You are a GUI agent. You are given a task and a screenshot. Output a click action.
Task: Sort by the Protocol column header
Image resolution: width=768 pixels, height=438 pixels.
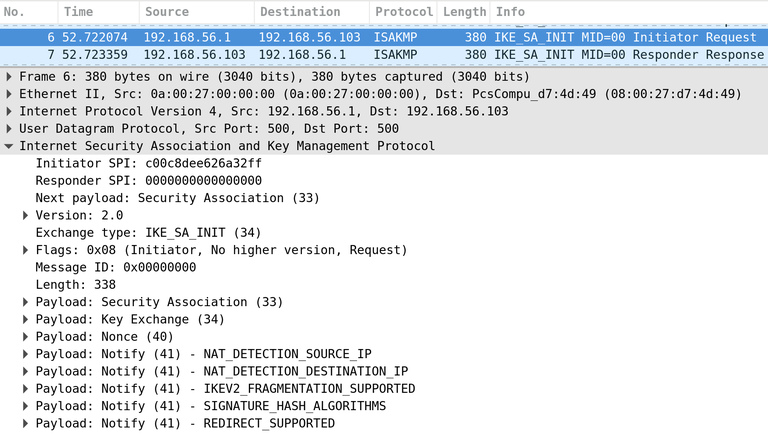coord(404,12)
